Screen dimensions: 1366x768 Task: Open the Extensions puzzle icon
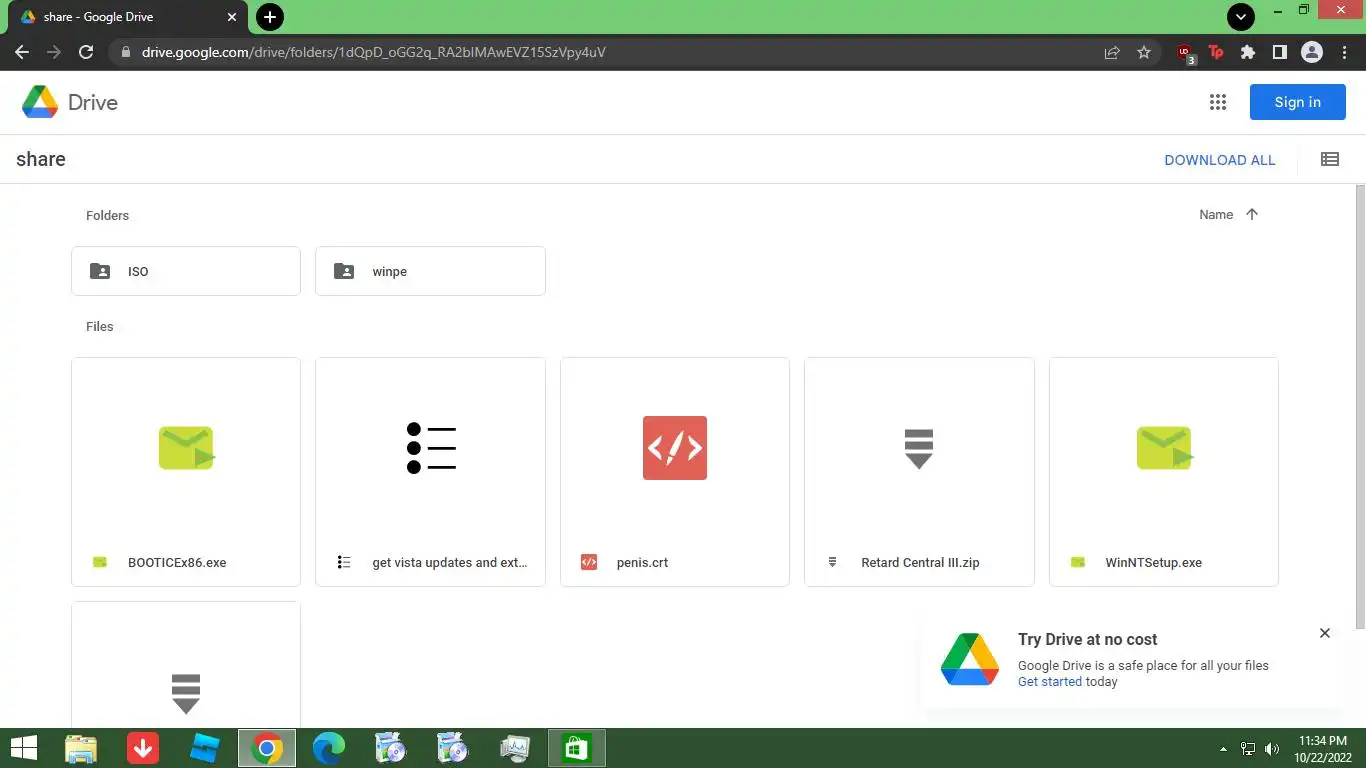coord(1247,52)
